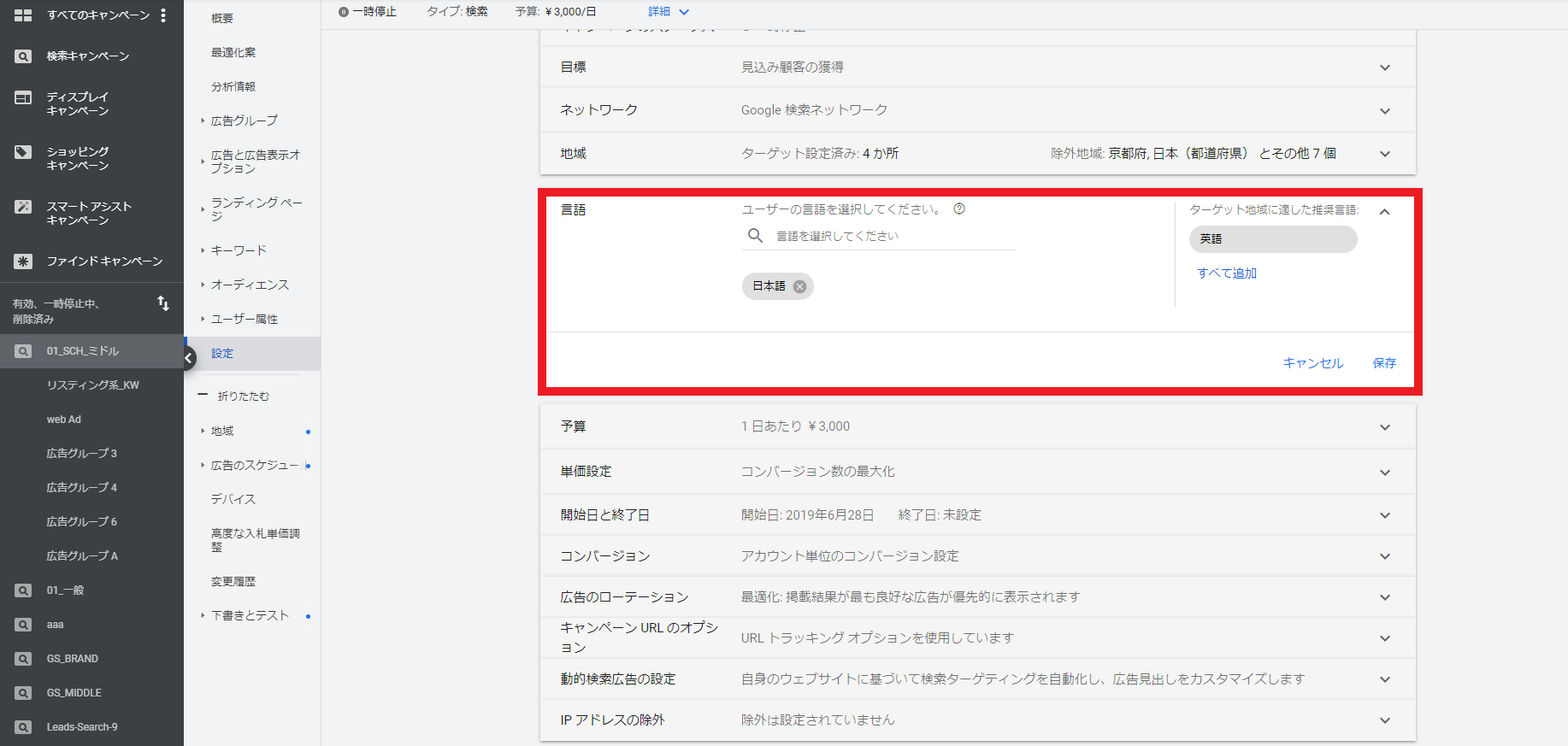Screen dimensions: 1568x746
Task: Click the 保存 button
Action: 1384,363
